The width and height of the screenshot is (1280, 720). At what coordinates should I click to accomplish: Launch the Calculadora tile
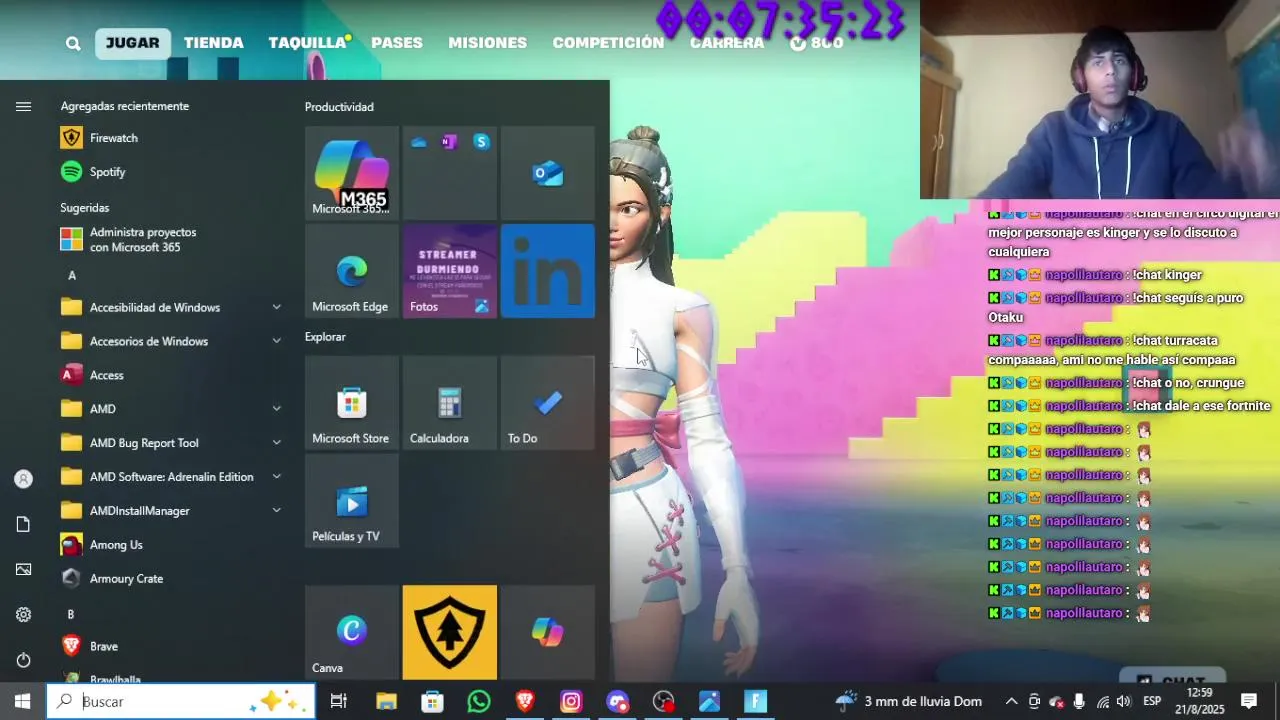[x=449, y=402]
